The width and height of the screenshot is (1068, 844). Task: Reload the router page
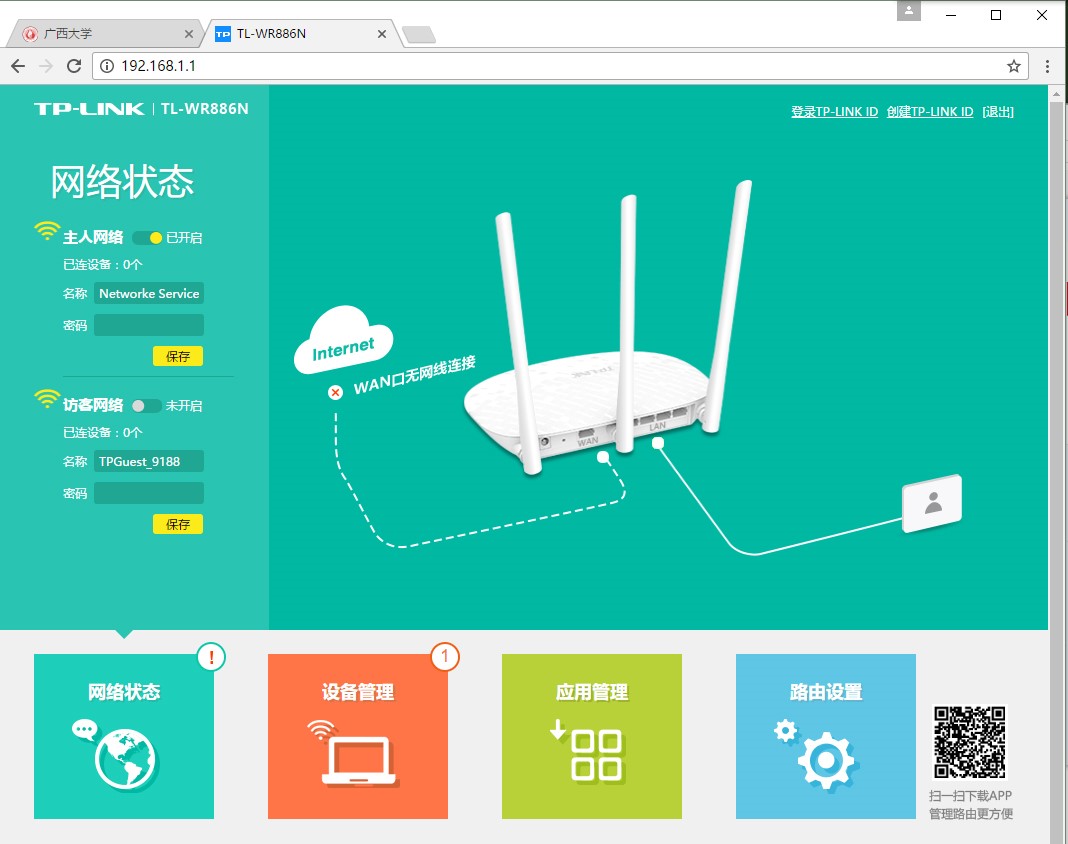pos(73,66)
